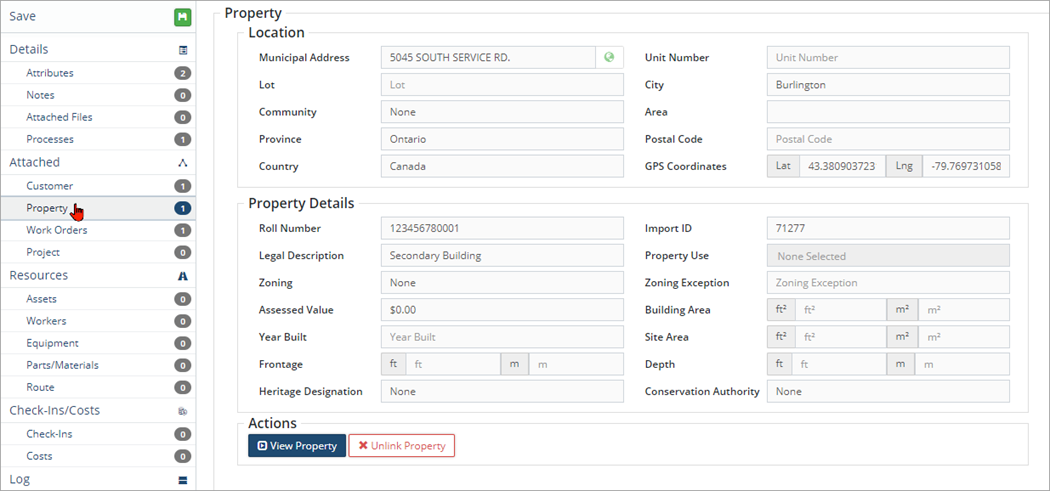
Task: Click the Details section icon
Action: point(183,50)
